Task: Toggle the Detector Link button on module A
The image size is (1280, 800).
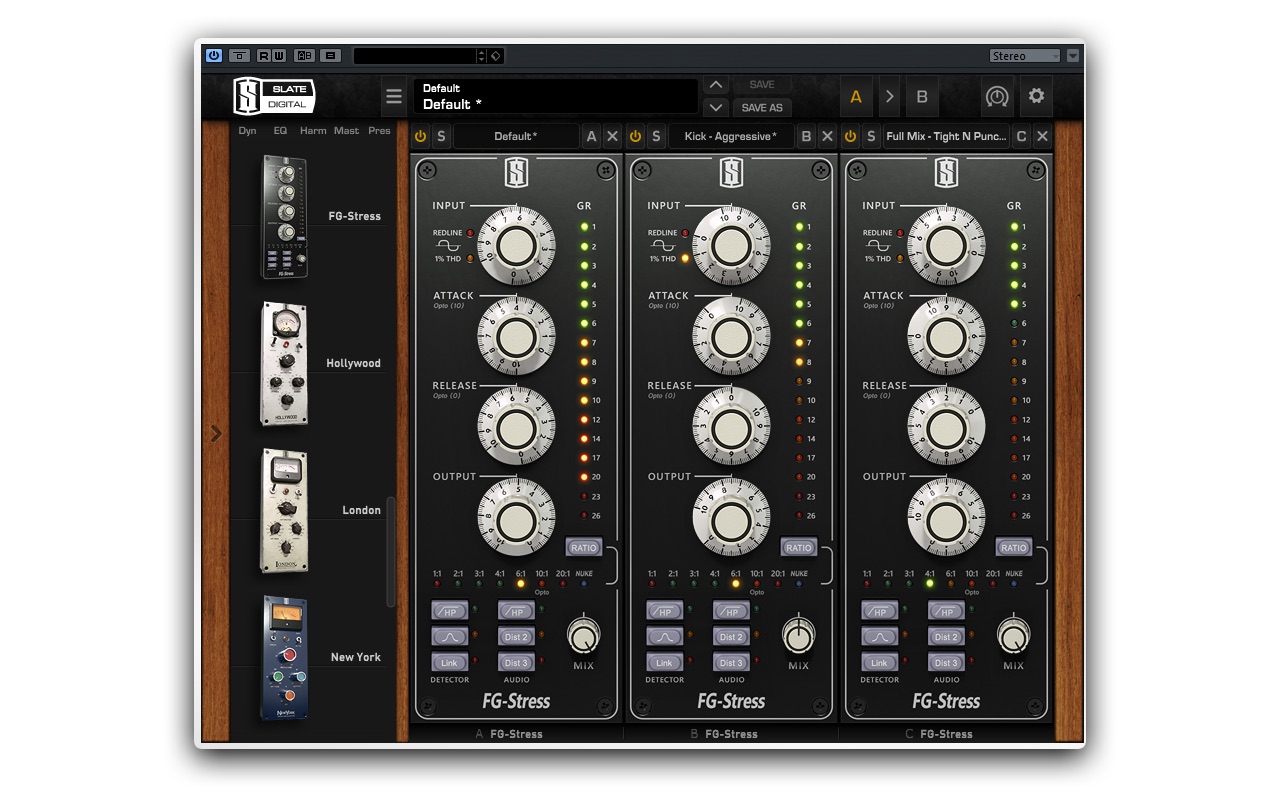Action: point(449,662)
